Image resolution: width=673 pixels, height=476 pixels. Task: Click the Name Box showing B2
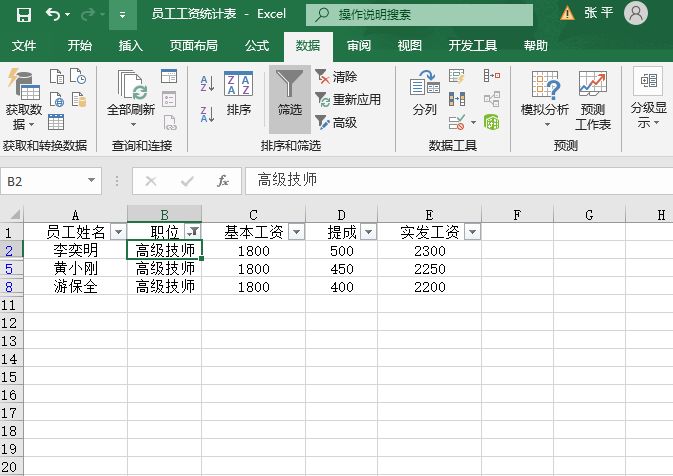[x=44, y=181]
